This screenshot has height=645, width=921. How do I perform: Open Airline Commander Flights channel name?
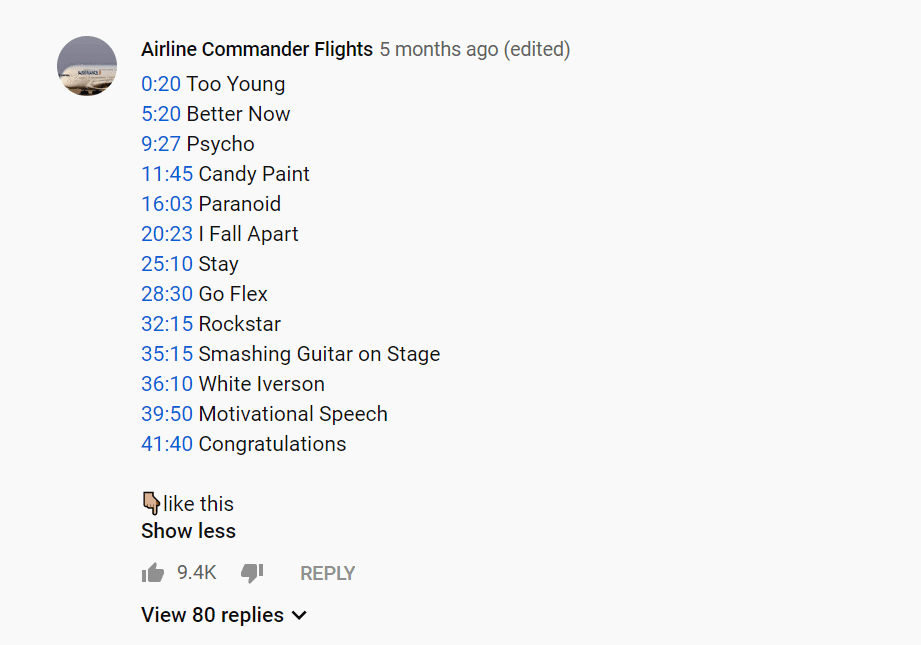point(257,49)
